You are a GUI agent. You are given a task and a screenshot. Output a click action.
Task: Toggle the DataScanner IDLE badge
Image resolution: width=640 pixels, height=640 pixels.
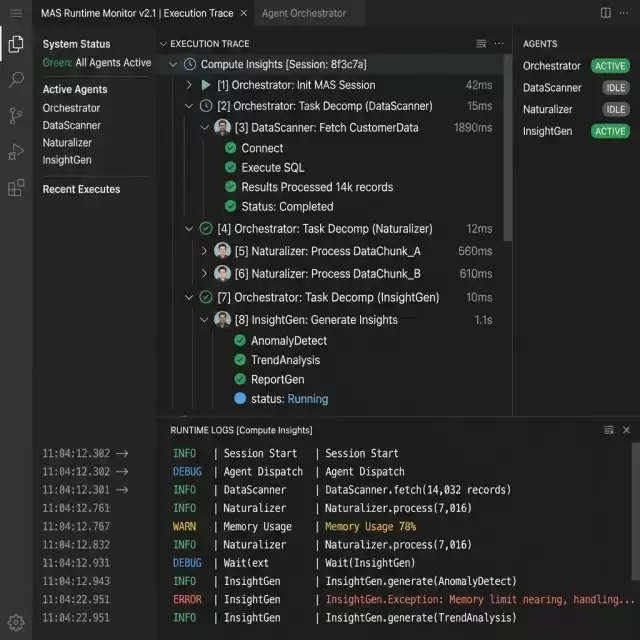[x=616, y=88]
